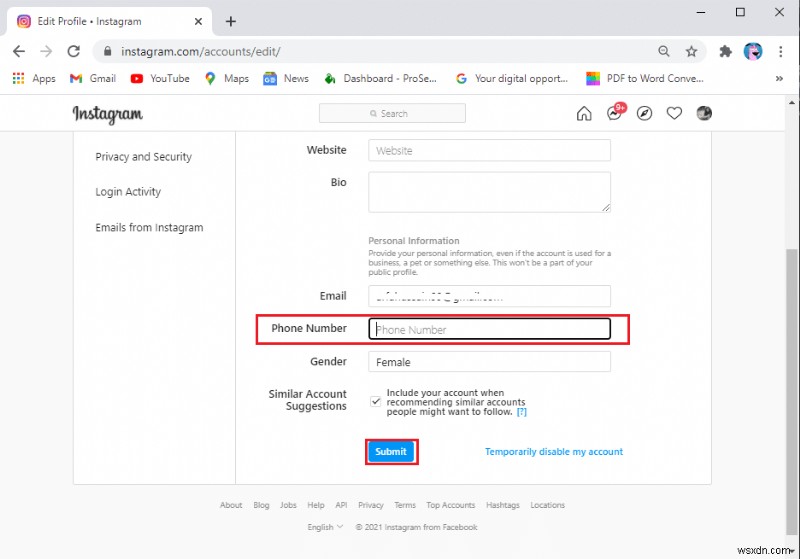Bookmark this page with the star icon
This screenshot has width=800, height=559.
[691, 51]
